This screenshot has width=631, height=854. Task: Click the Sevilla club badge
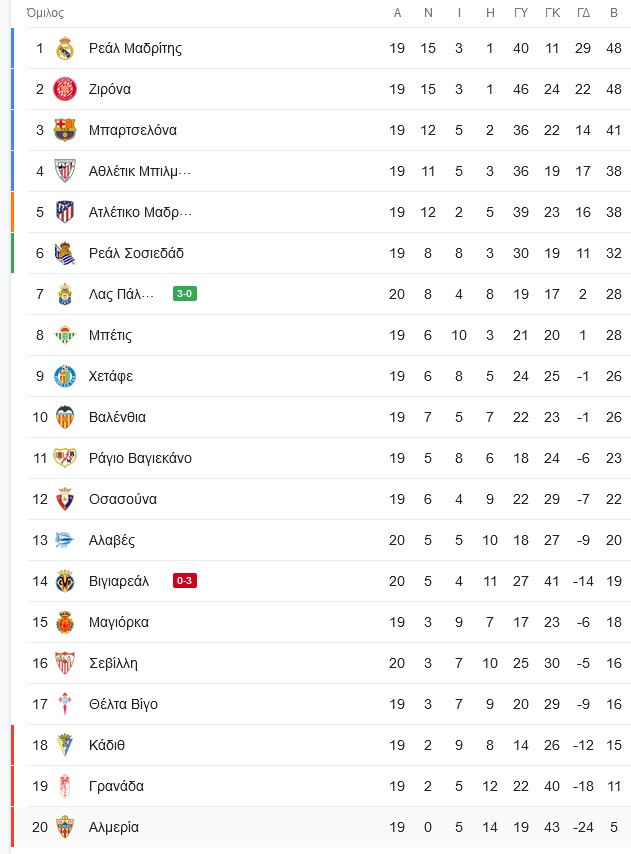(65, 663)
